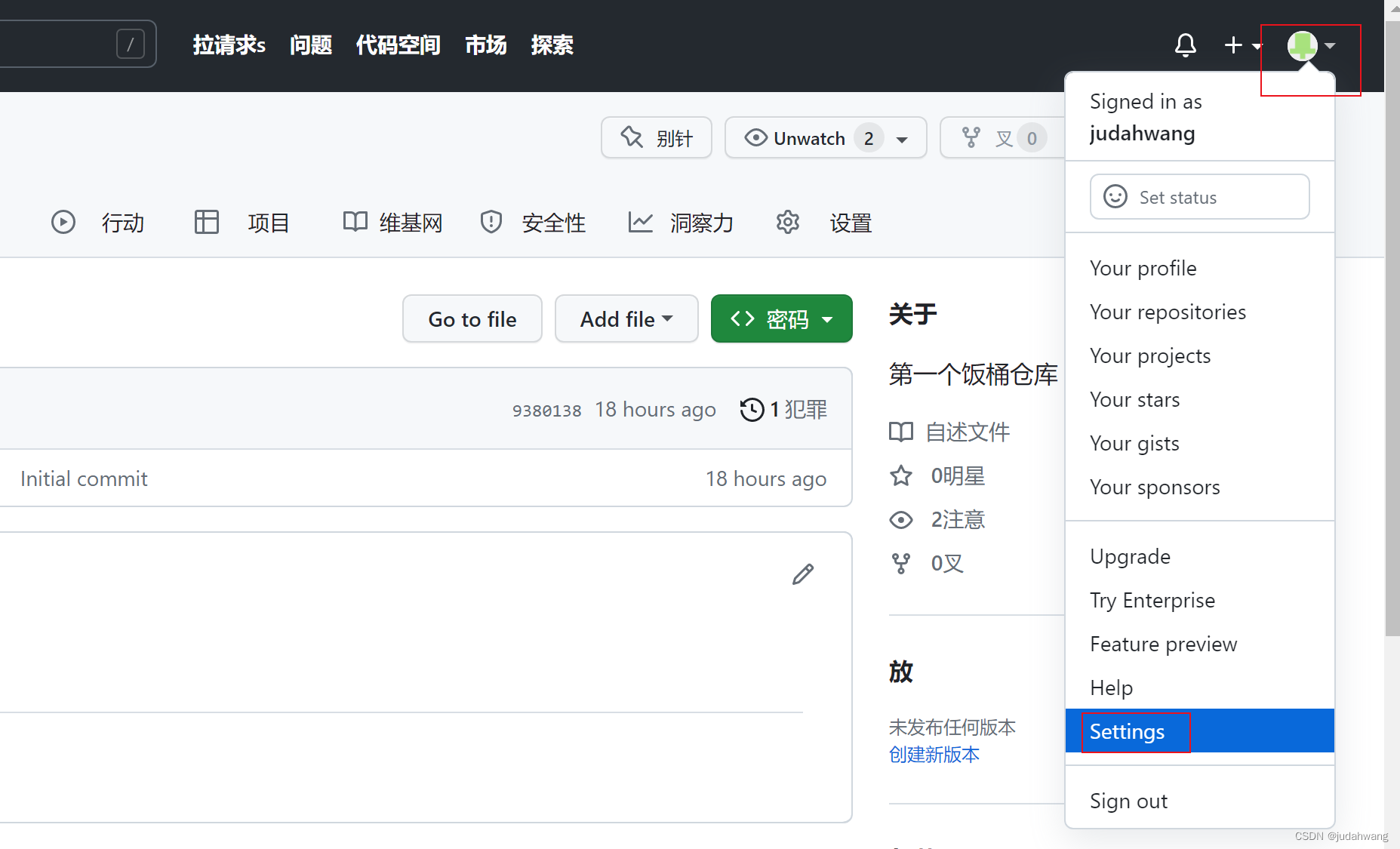Open the green 密码 code dropdown

click(781, 318)
